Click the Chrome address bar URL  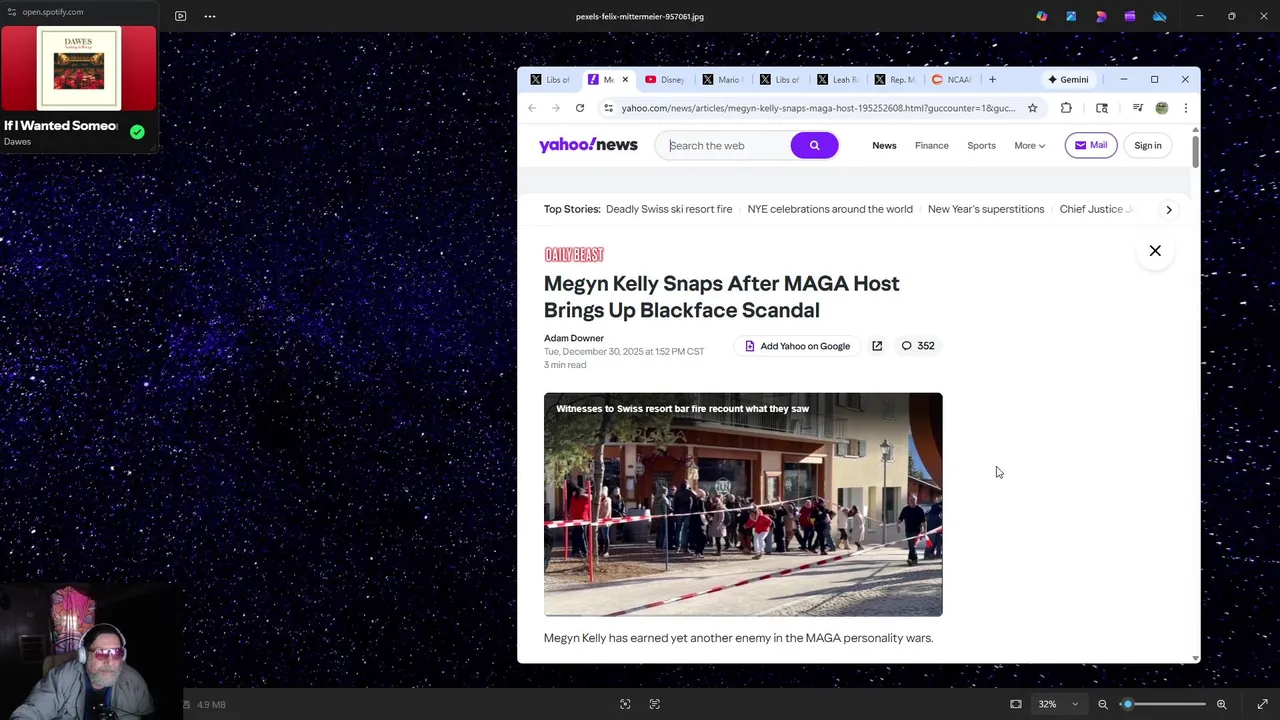(x=818, y=108)
